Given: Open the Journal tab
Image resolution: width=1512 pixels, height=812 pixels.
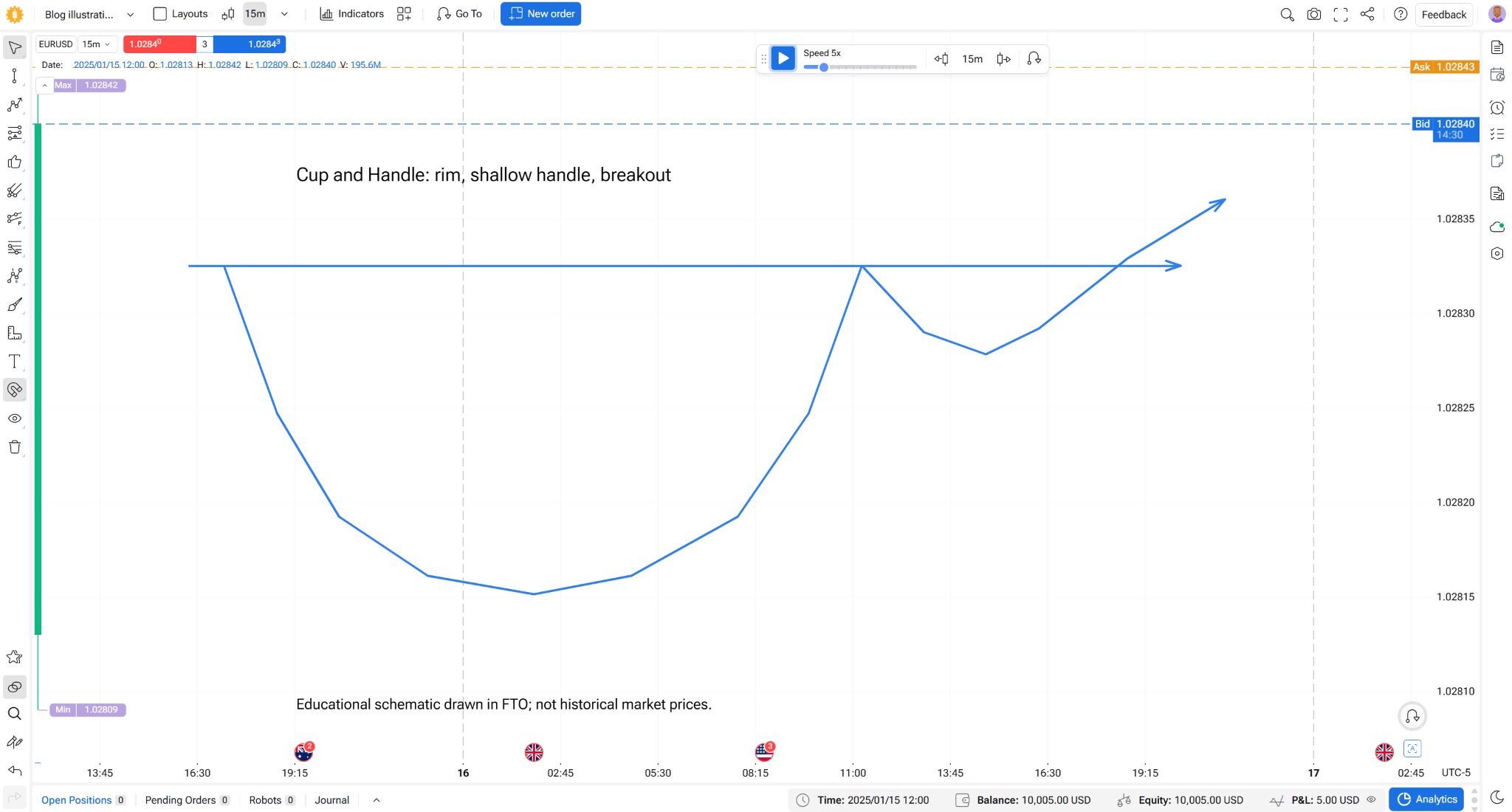Looking at the screenshot, I should tap(332, 800).
